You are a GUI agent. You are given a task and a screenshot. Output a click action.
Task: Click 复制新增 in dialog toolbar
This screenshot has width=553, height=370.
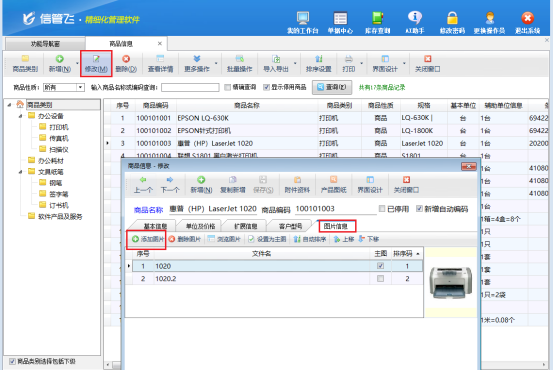tap(232, 184)
